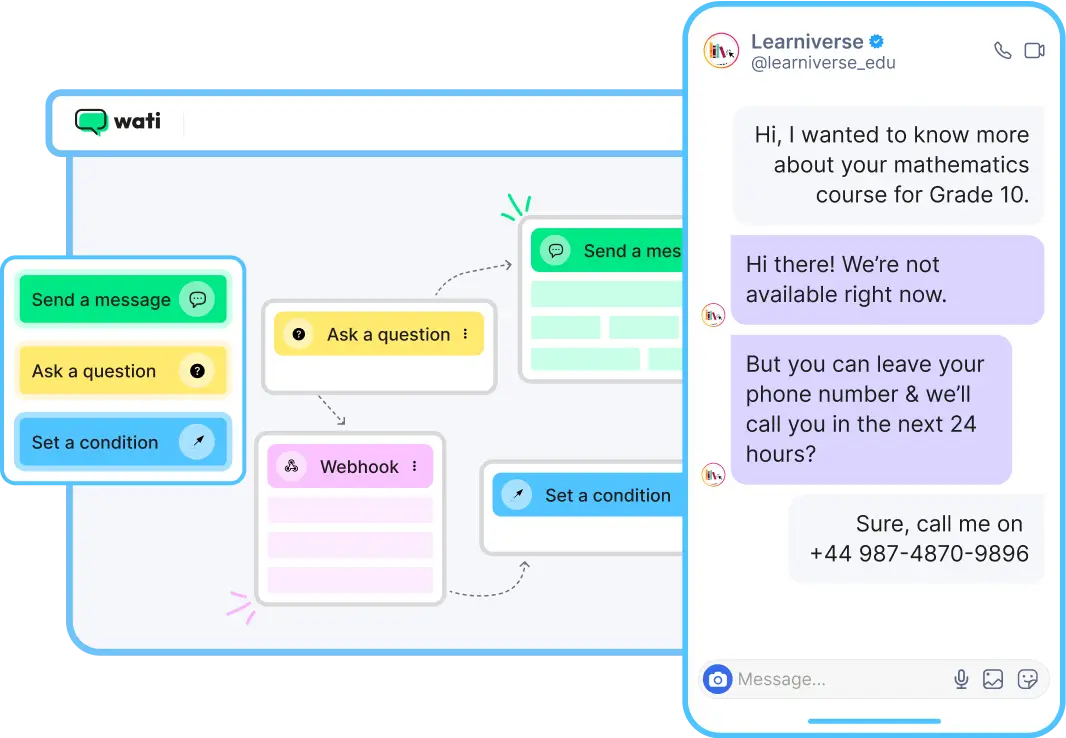Open the options menu on the Ask a question node
Screen dimensions: 1066x738
466,334
